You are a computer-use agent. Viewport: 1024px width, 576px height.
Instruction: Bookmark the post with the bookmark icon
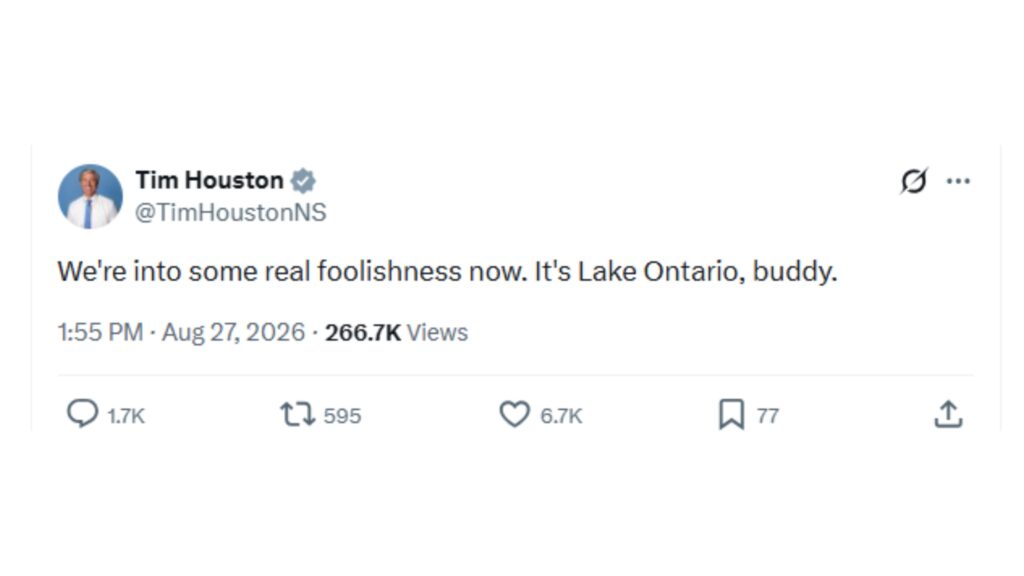pyautogui.click(x=731, y=415)
